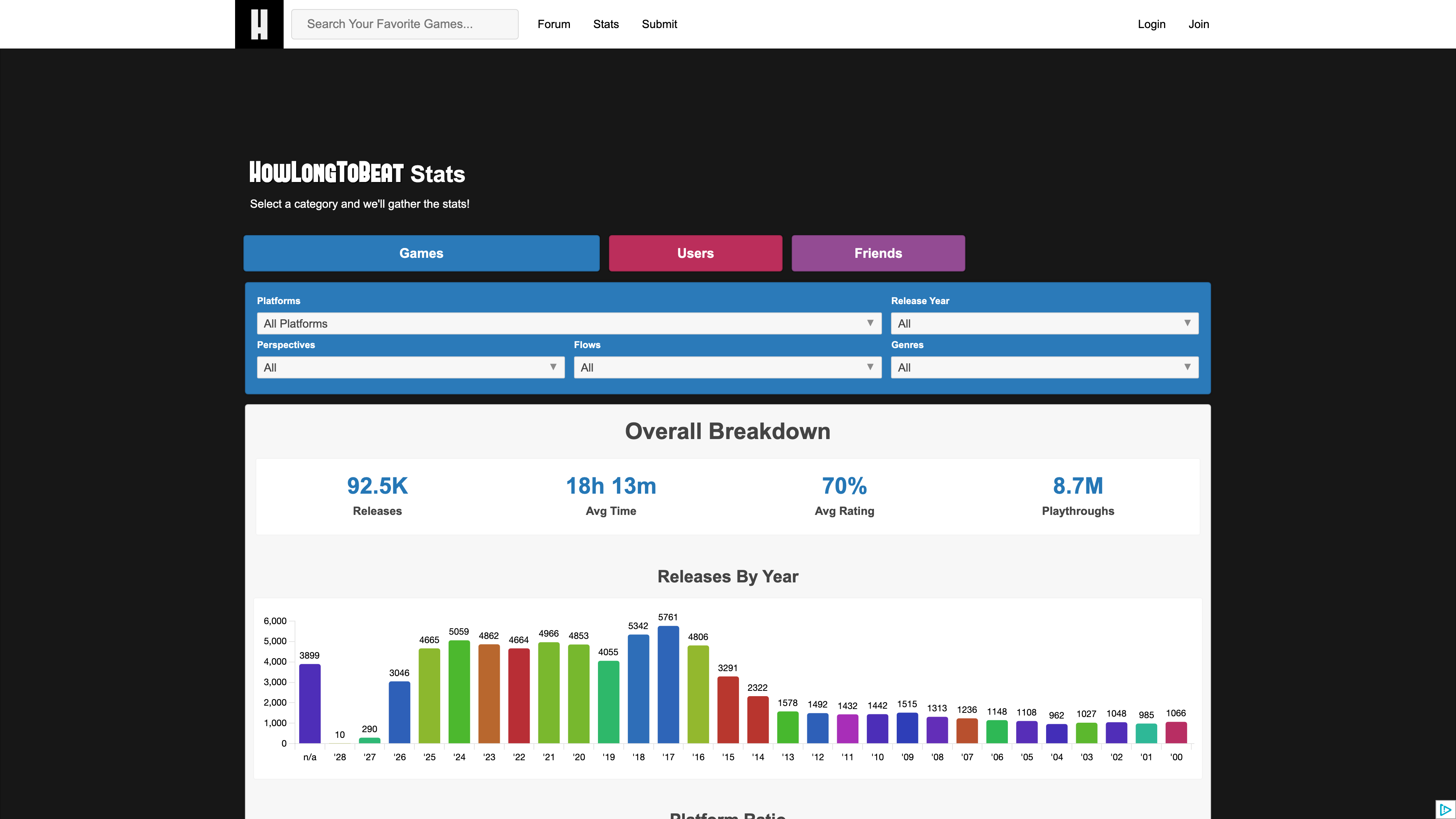Expand the Perspectives dropdown
The height and width of the screenshot is (819, 1456).
pyautogui.click(x=411, y=367)
